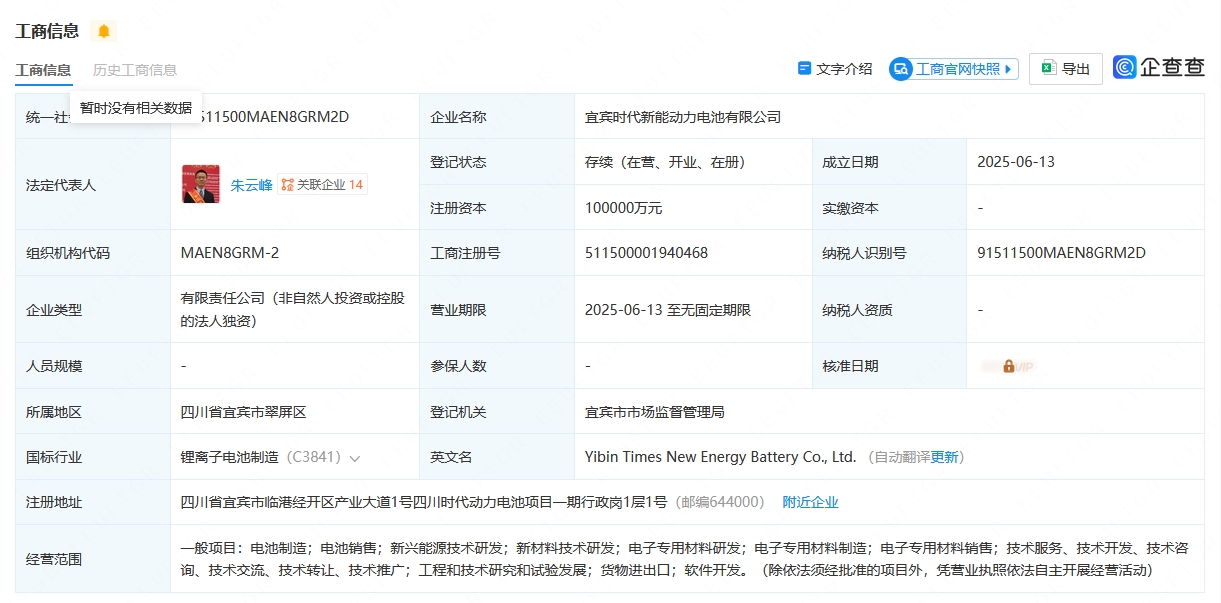Image resolution: width=1221 pixels, height=603 pixels.
Task: Click the 纳税人识别号 label
Action: click(x=864, y=253)
